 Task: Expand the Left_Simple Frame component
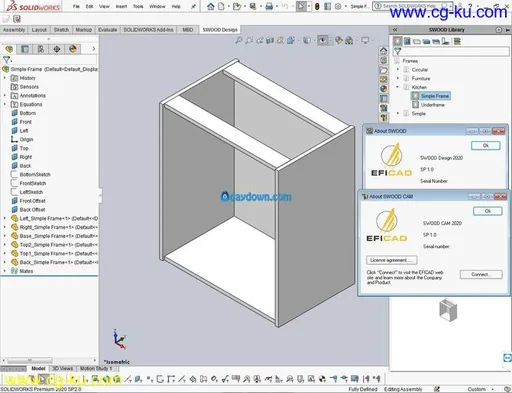point(5,218)
